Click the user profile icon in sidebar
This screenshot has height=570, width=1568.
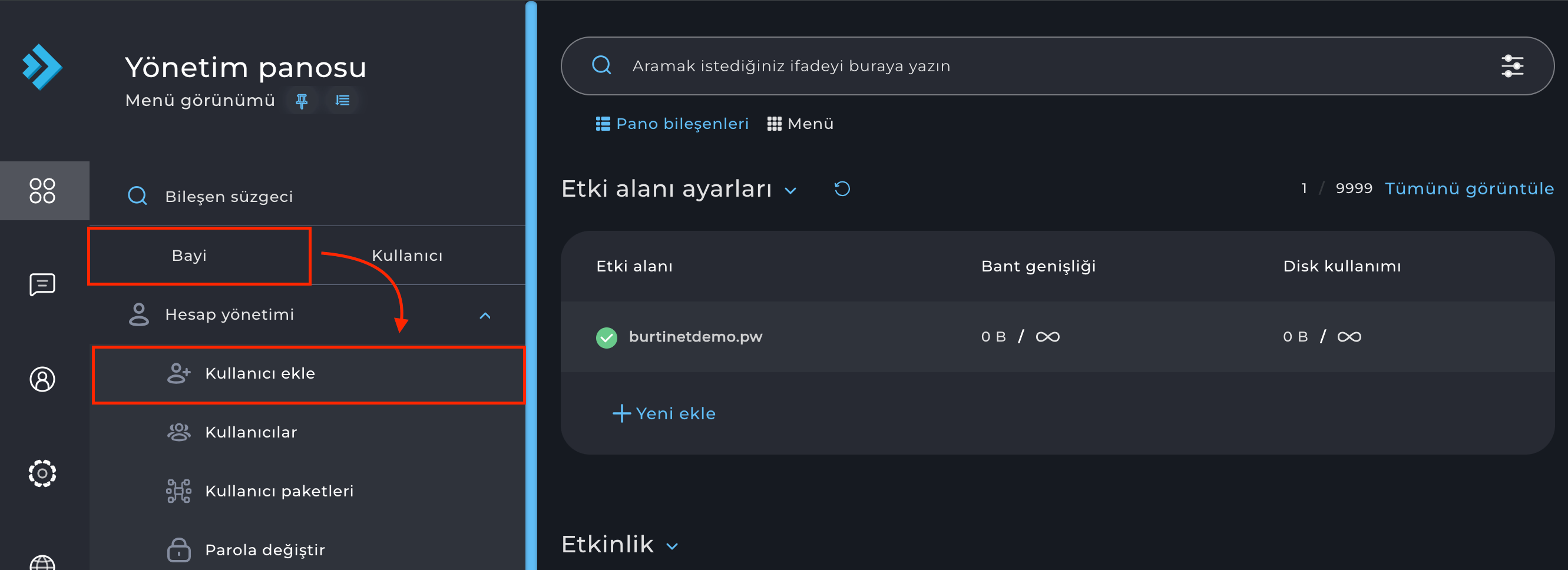(x=42, y=380)
